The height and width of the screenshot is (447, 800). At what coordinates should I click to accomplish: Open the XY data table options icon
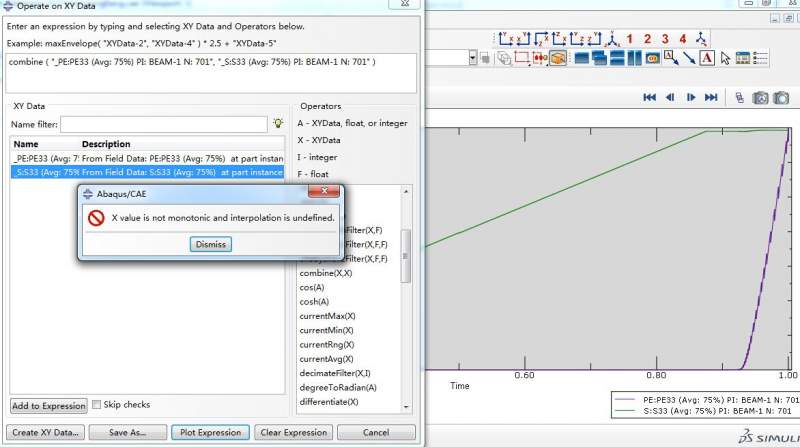click(x=743, y=58)
